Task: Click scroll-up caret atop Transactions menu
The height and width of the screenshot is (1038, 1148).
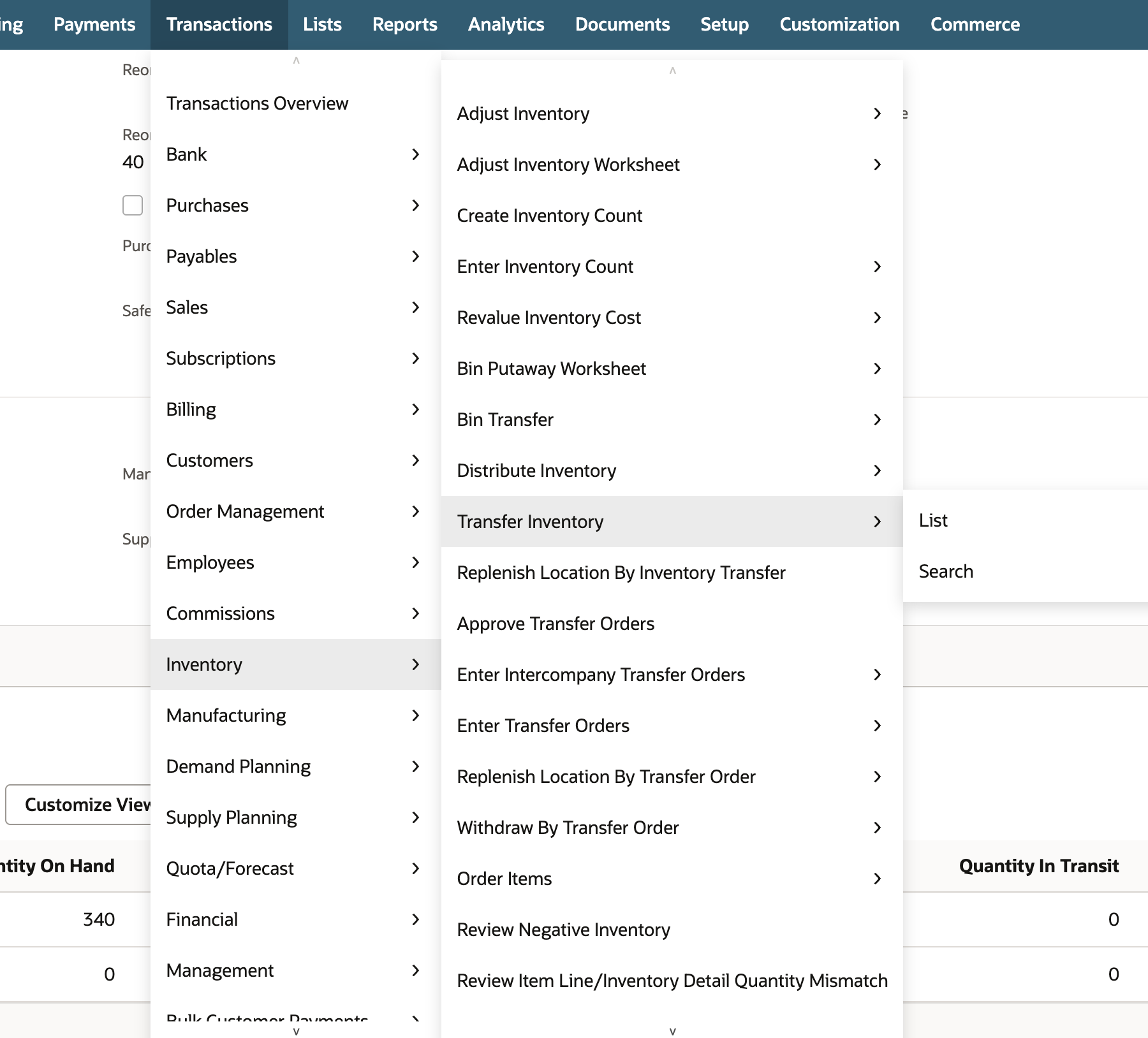Action: click(x=296, y=61)
